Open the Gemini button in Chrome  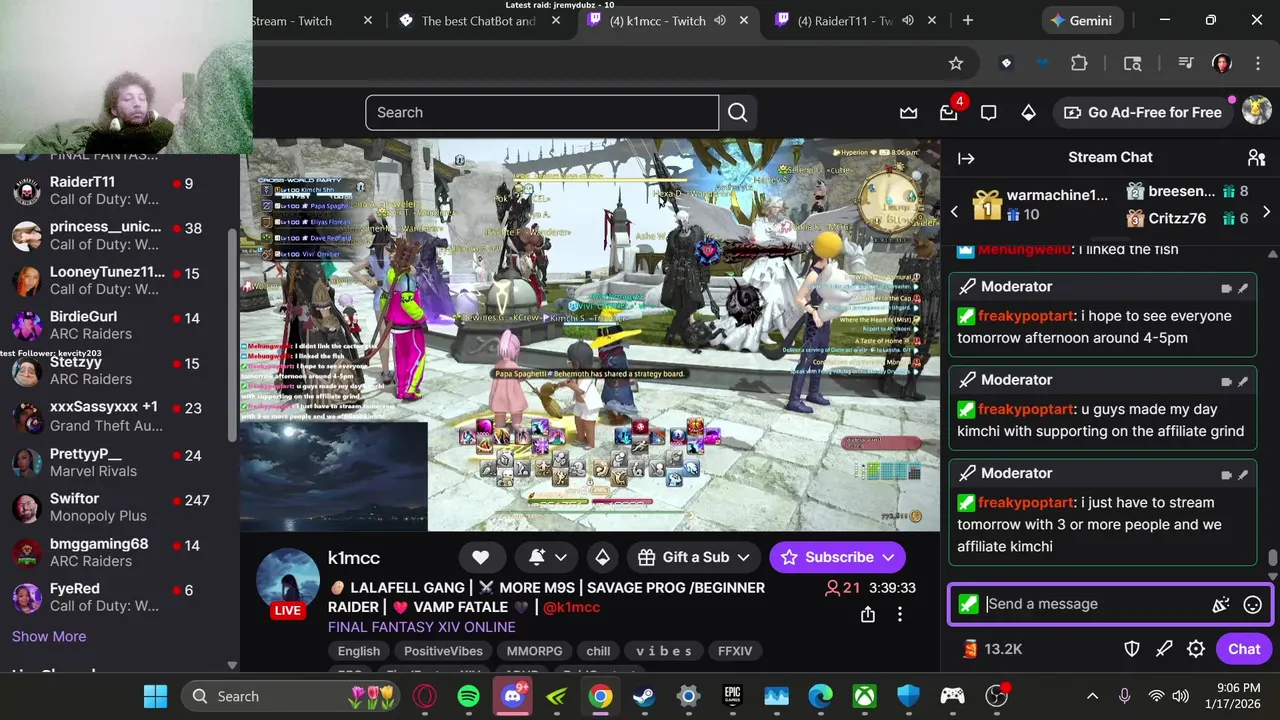[x=1082, y=21]
